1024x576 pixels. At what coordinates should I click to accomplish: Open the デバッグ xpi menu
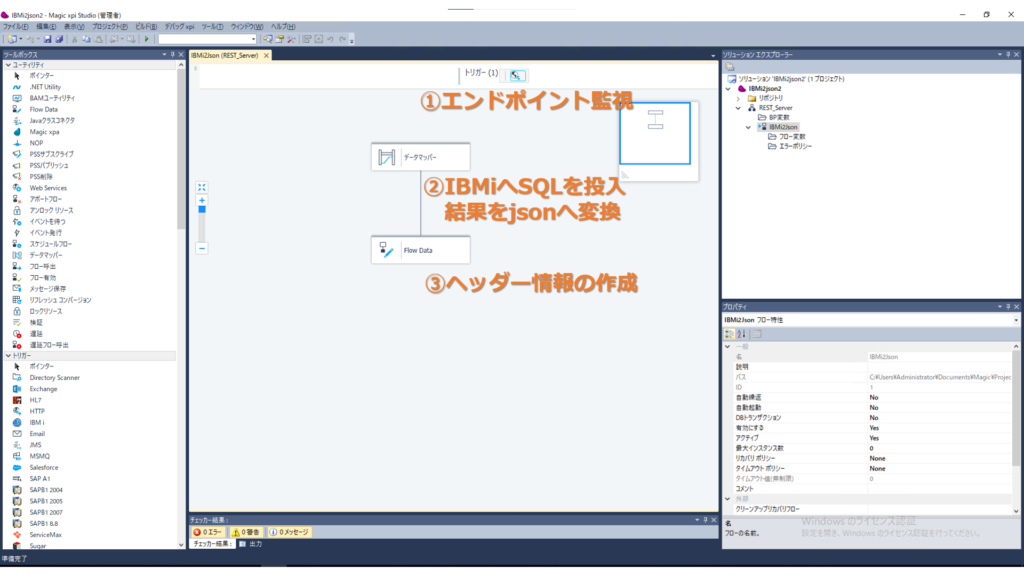179,27
